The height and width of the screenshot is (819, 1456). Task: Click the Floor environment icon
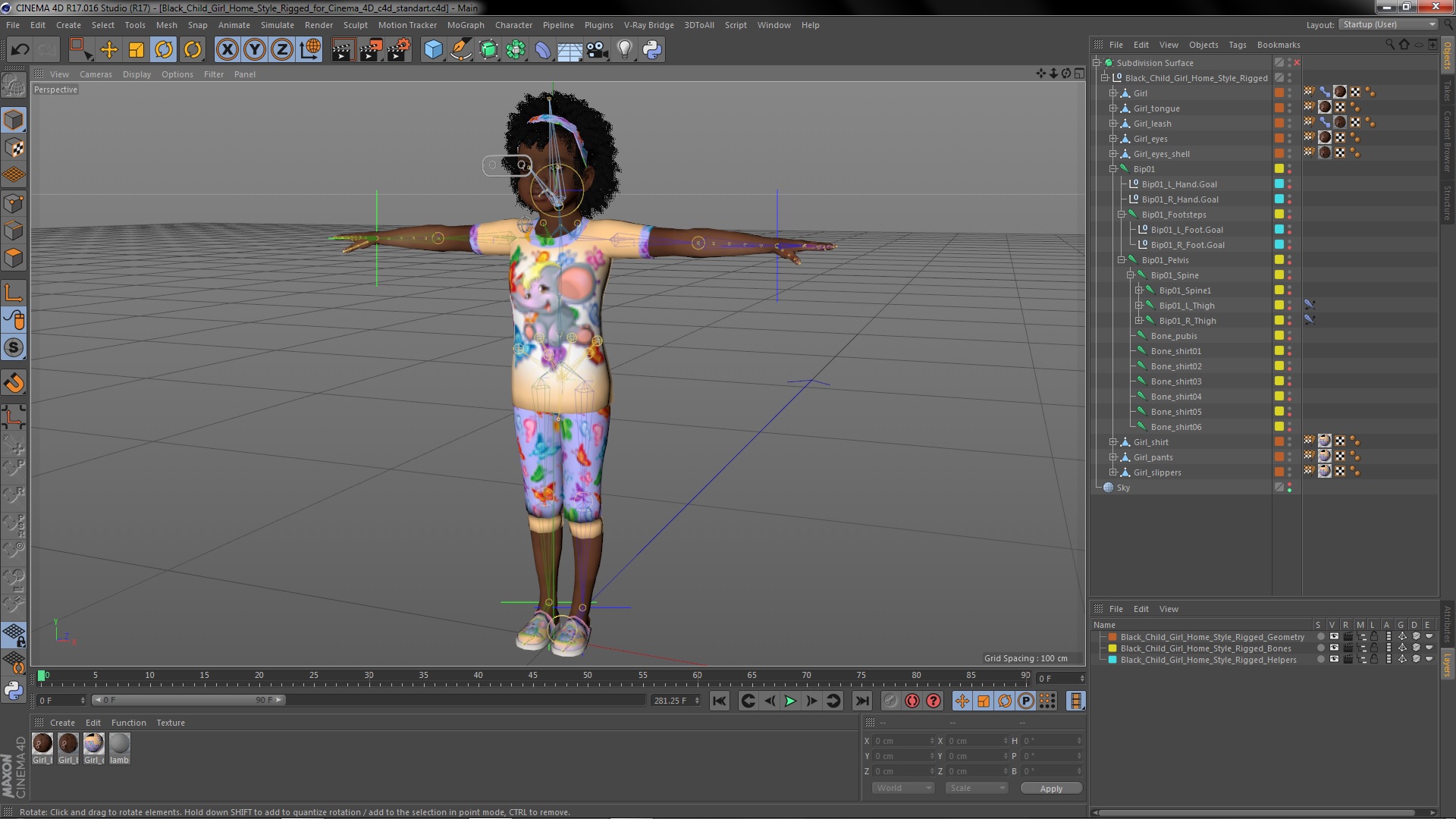(x=570, y=50)
